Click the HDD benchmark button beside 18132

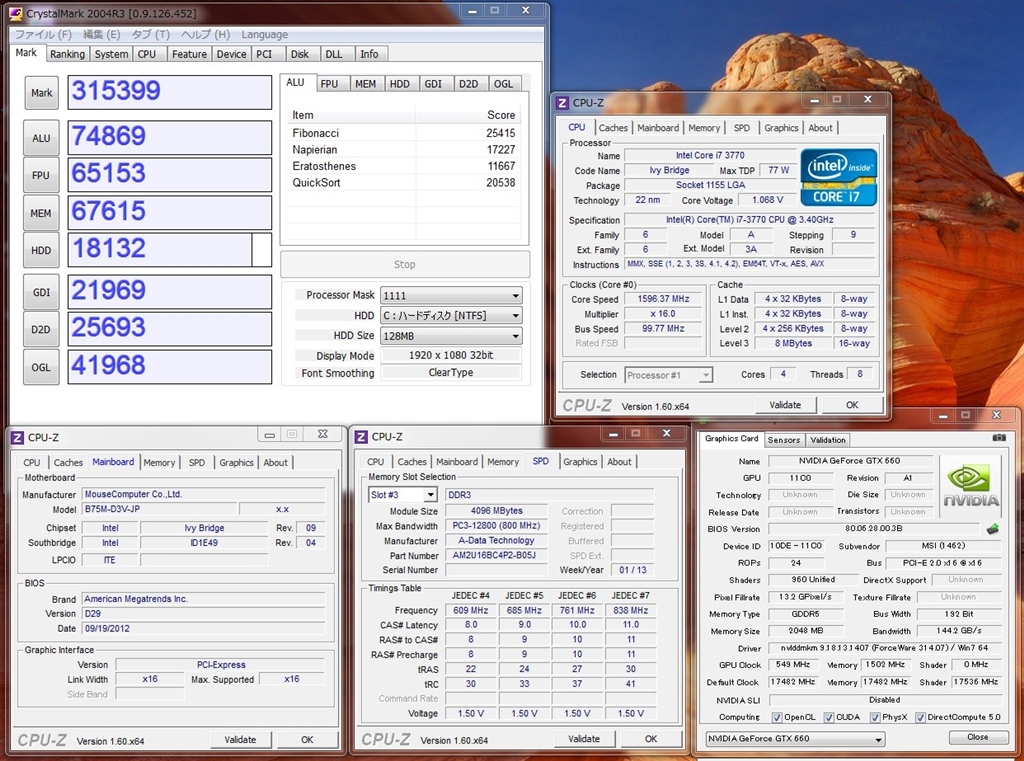pos(41,250)
